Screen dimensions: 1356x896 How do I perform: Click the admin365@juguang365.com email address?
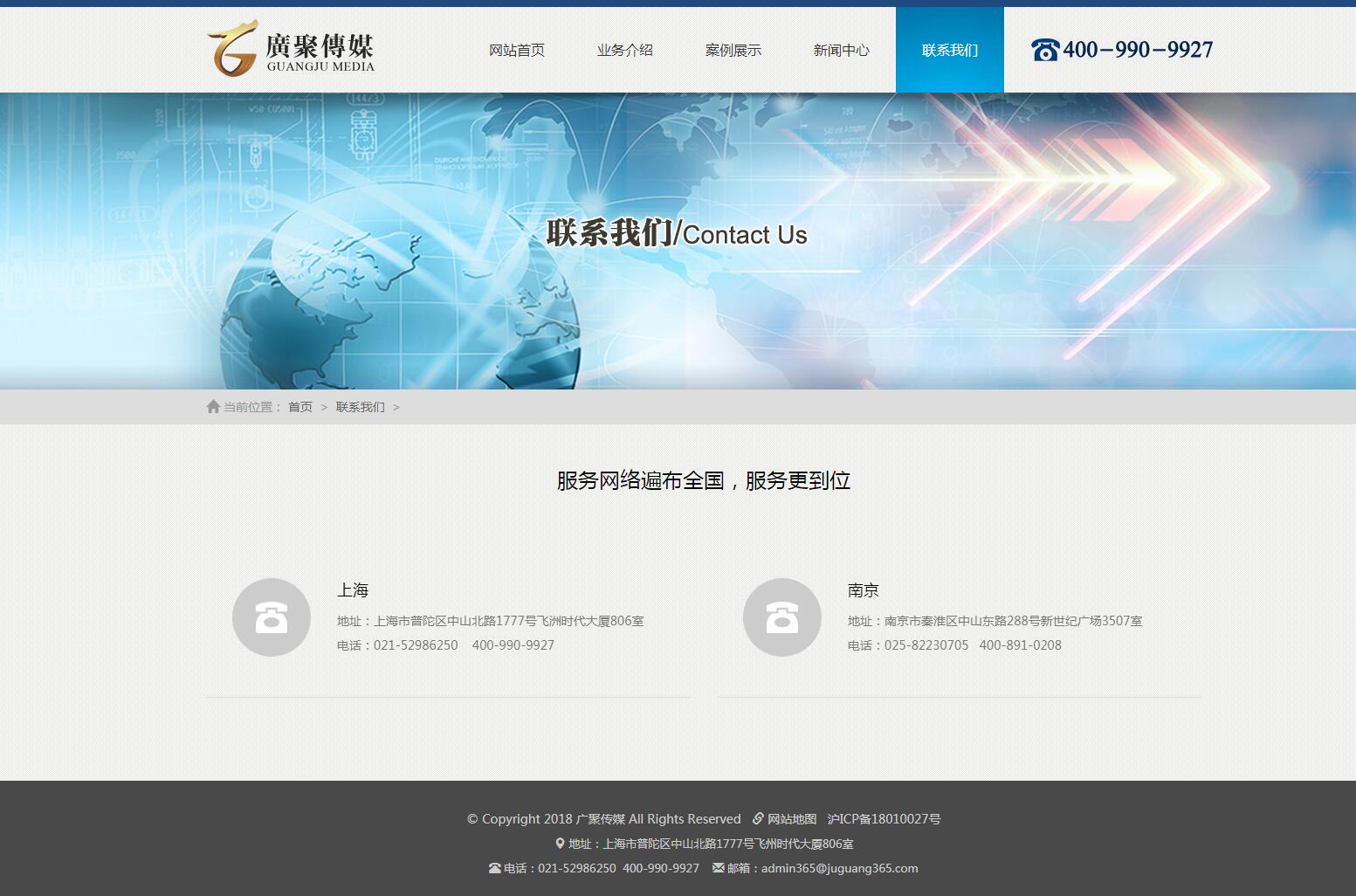[839, 868]
